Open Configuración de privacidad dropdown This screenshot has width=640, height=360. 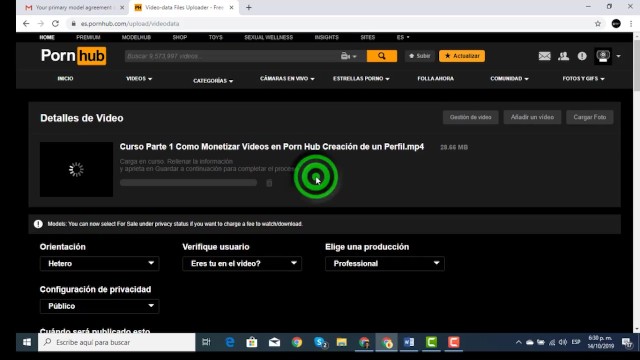pos(99,306)
